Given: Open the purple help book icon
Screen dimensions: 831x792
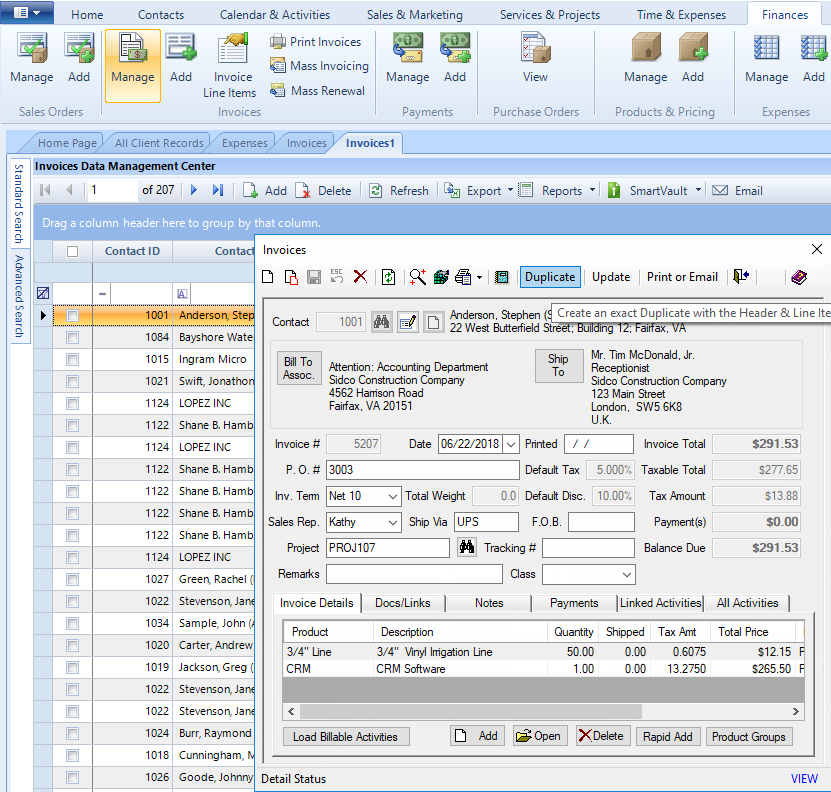Looking at the screenshot, I should (799, 277).
